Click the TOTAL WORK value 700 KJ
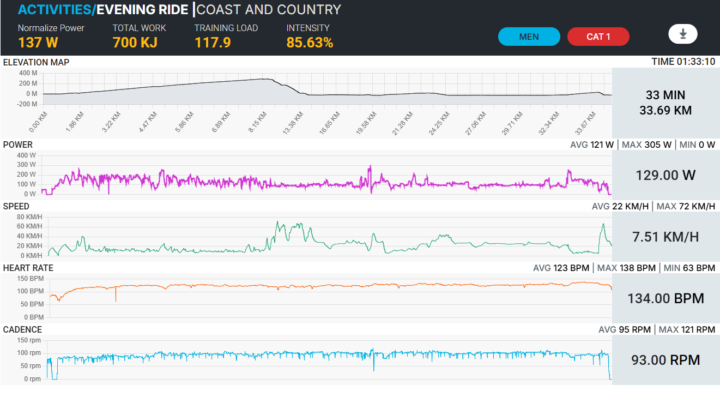The width and height of the screenshot is (720, 397). coord(135,43)
